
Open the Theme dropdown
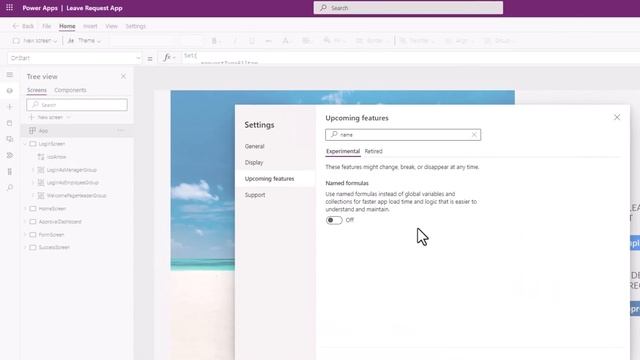(x=84, y=41)
